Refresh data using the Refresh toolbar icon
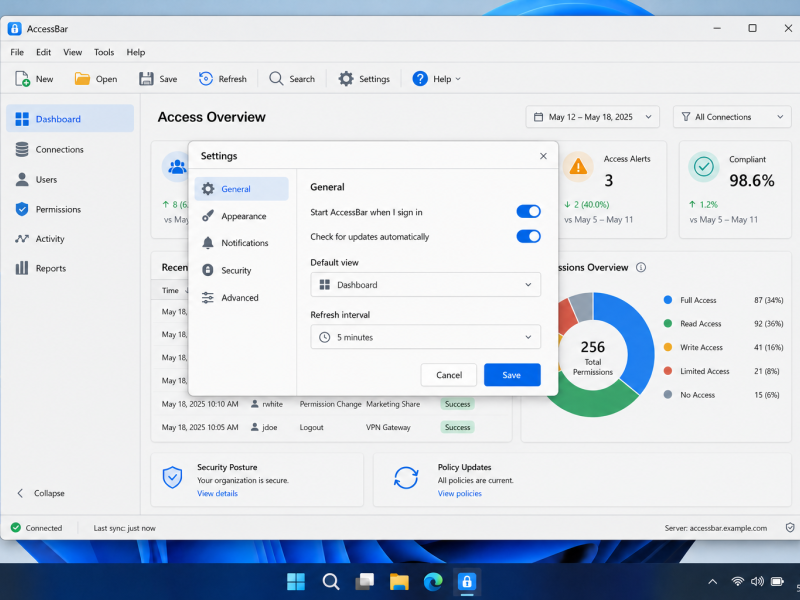Screen dimensions: 800x600 pos(206,79)
